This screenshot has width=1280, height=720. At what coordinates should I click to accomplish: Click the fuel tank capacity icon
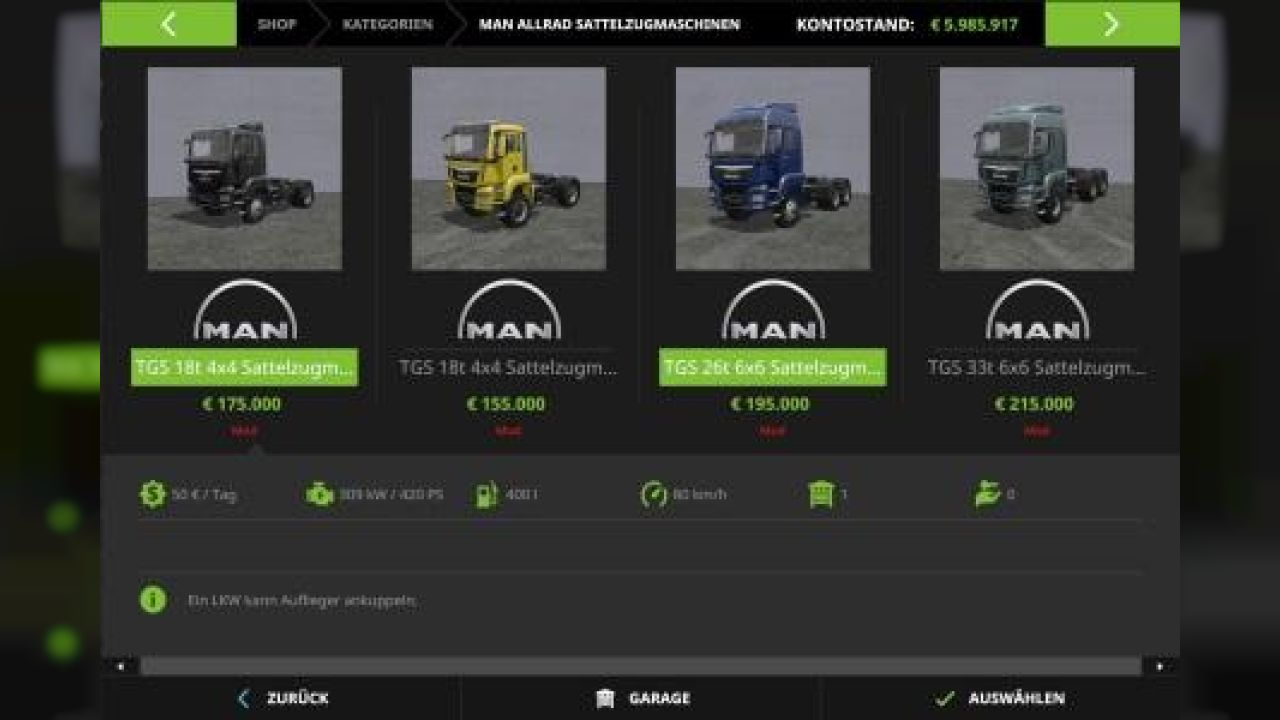point(486,494)
